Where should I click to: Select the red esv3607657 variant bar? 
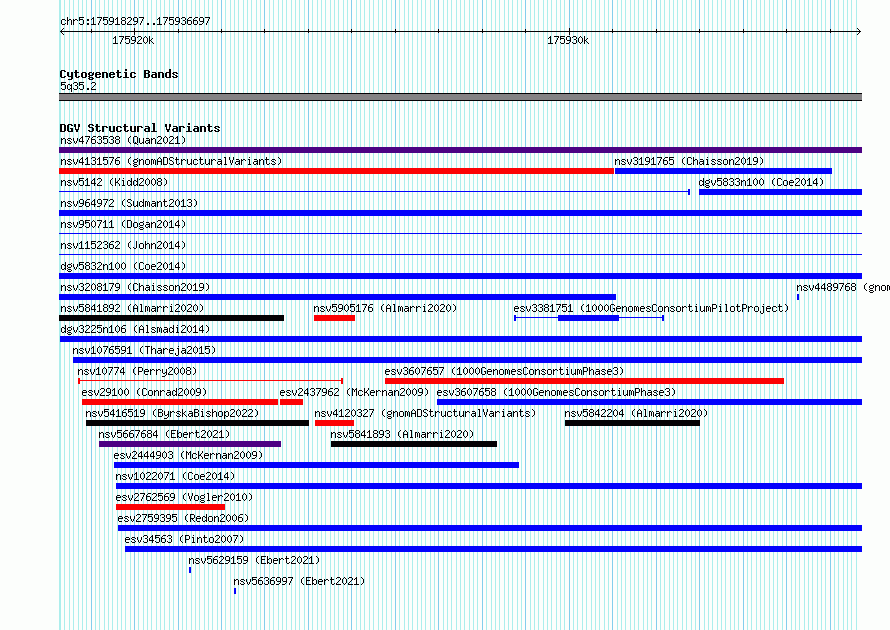coord(585,381)
